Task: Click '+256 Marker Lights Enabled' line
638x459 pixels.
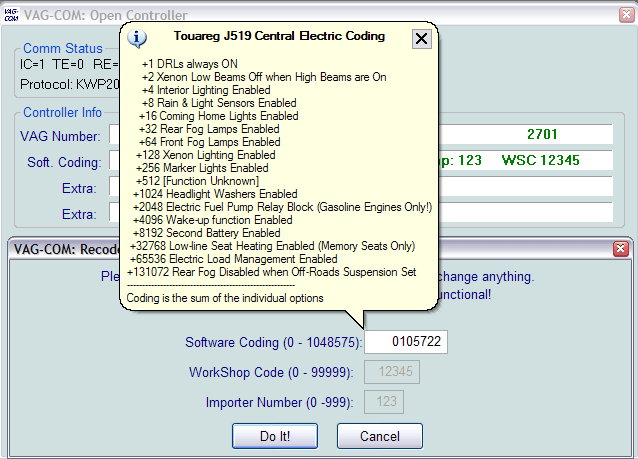Action: pyautogui.click(x=202, y=168)
